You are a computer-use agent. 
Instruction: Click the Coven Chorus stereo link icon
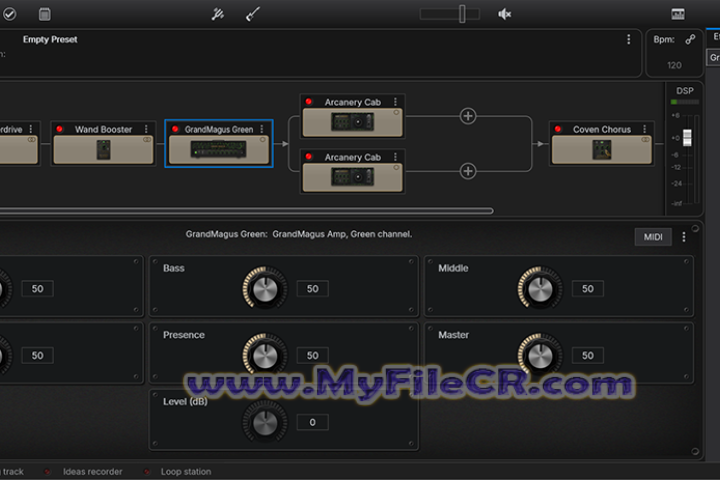(x=645, y=140)
